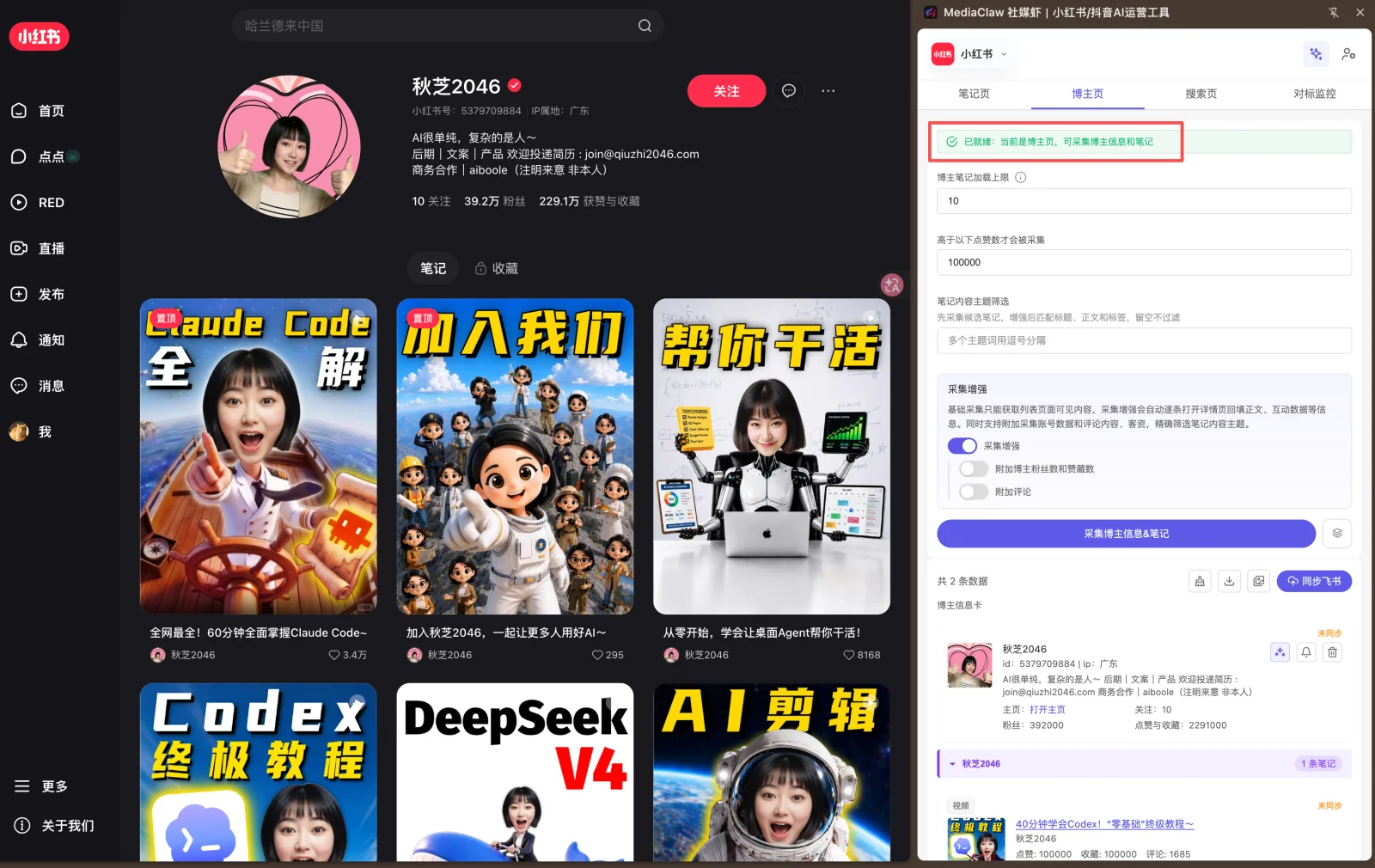
Task: Pin the MediaClaw panel with pin icon
Action: pyautogui.click(x=1333, y=13)
